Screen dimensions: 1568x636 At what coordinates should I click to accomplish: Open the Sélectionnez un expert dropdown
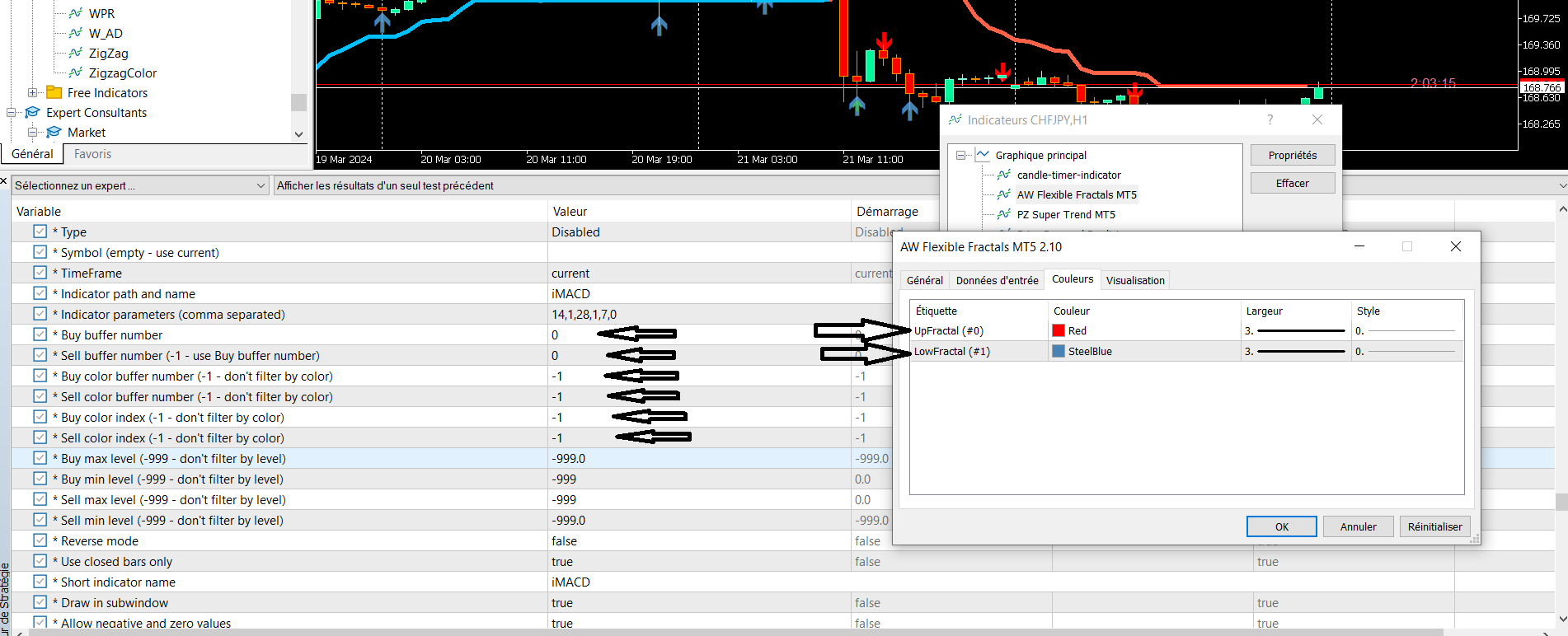click(x=140, y=185)
